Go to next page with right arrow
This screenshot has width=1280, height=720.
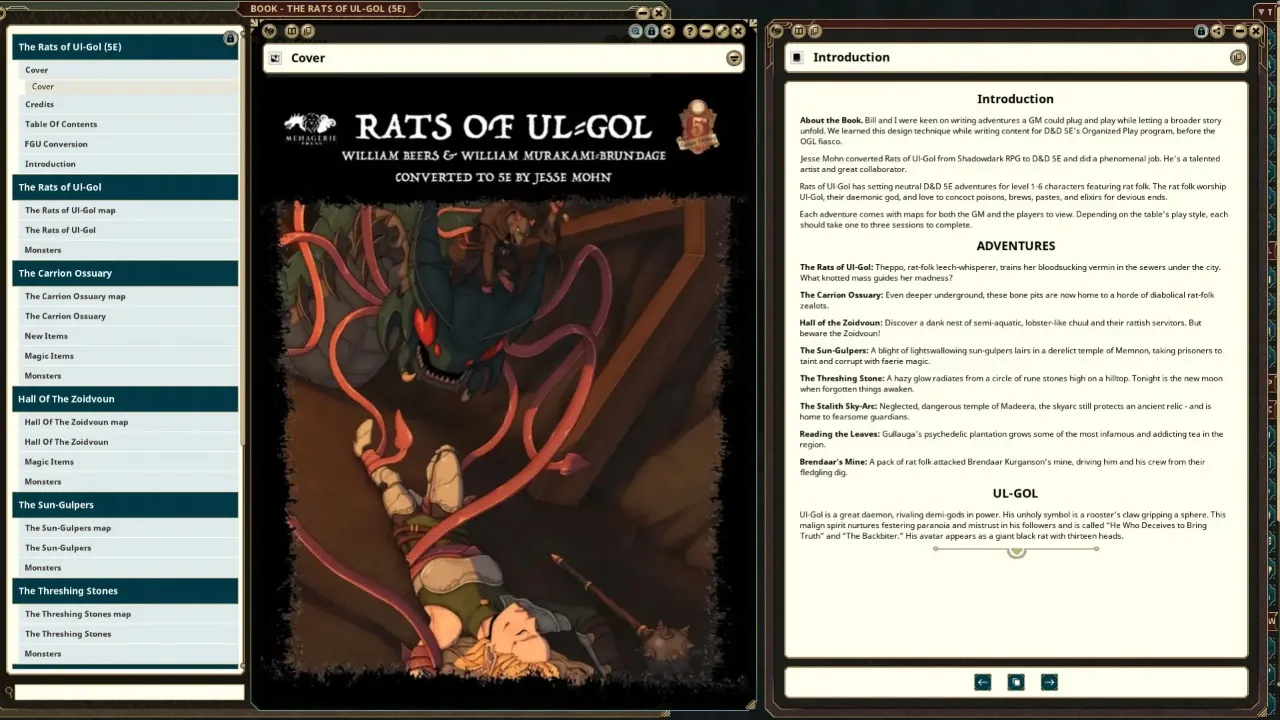click(x=1049, y=682)
